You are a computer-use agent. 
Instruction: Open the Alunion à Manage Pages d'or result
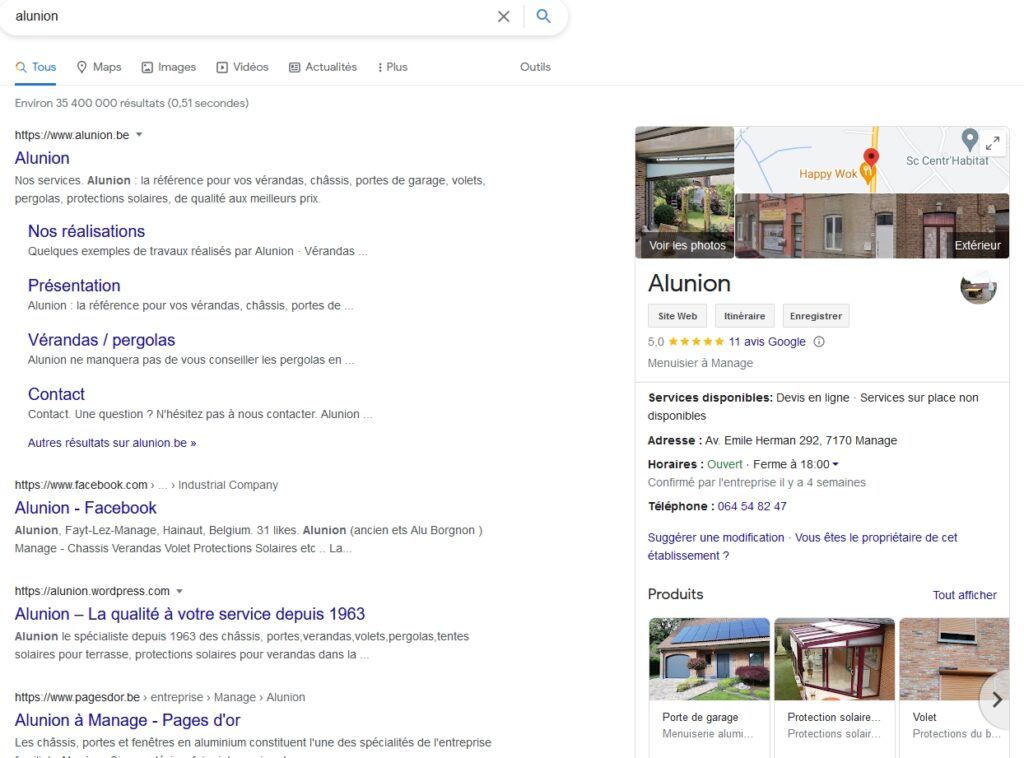(127, 720)
